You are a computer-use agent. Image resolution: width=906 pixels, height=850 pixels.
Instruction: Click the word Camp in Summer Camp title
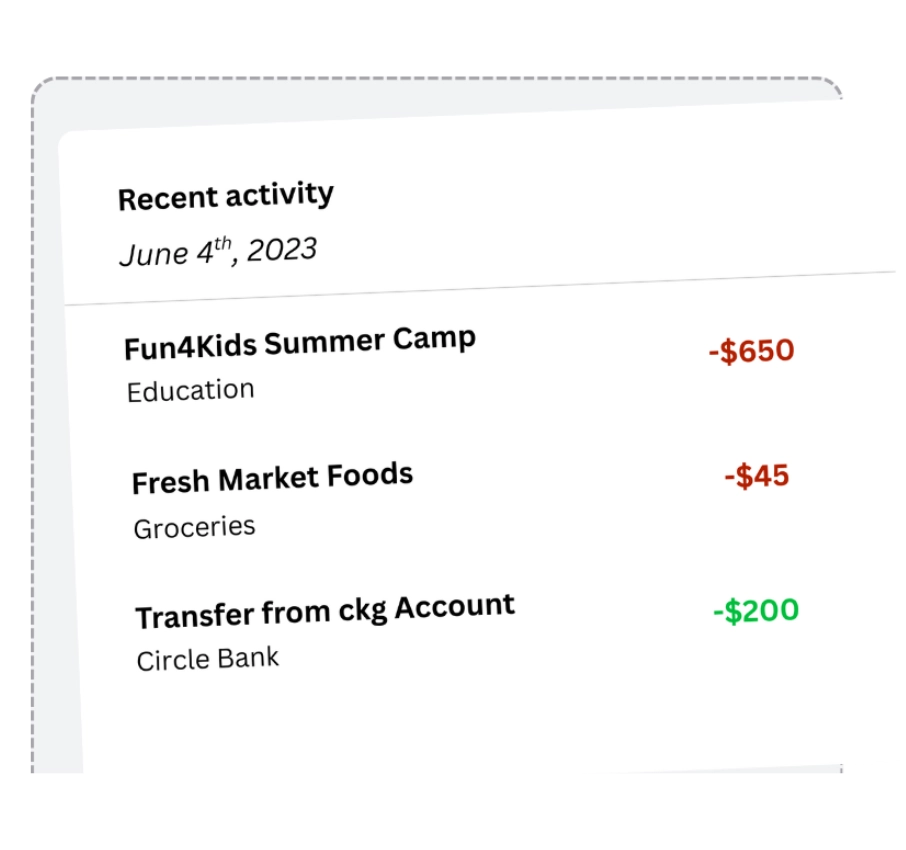point(434,339)
